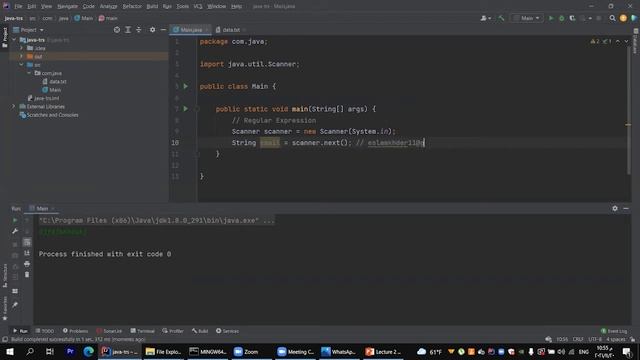
Task: Hide the Run tool window with minus icon
Action: coord(626,208)
